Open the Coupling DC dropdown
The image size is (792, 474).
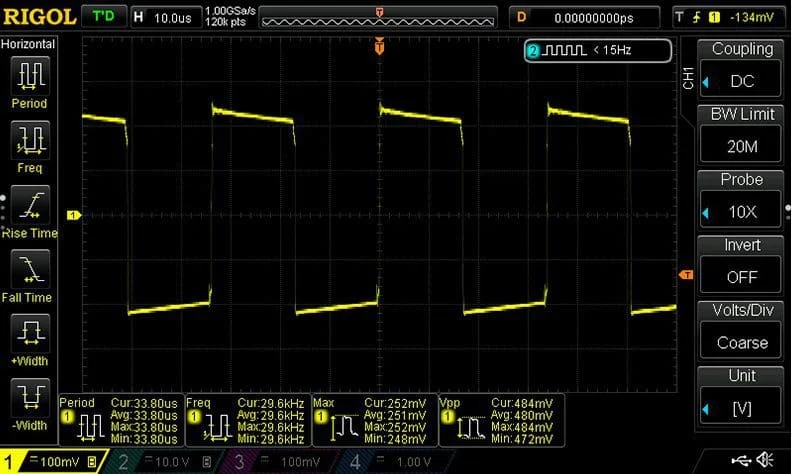pyautogui.click(x=741, y=79)
